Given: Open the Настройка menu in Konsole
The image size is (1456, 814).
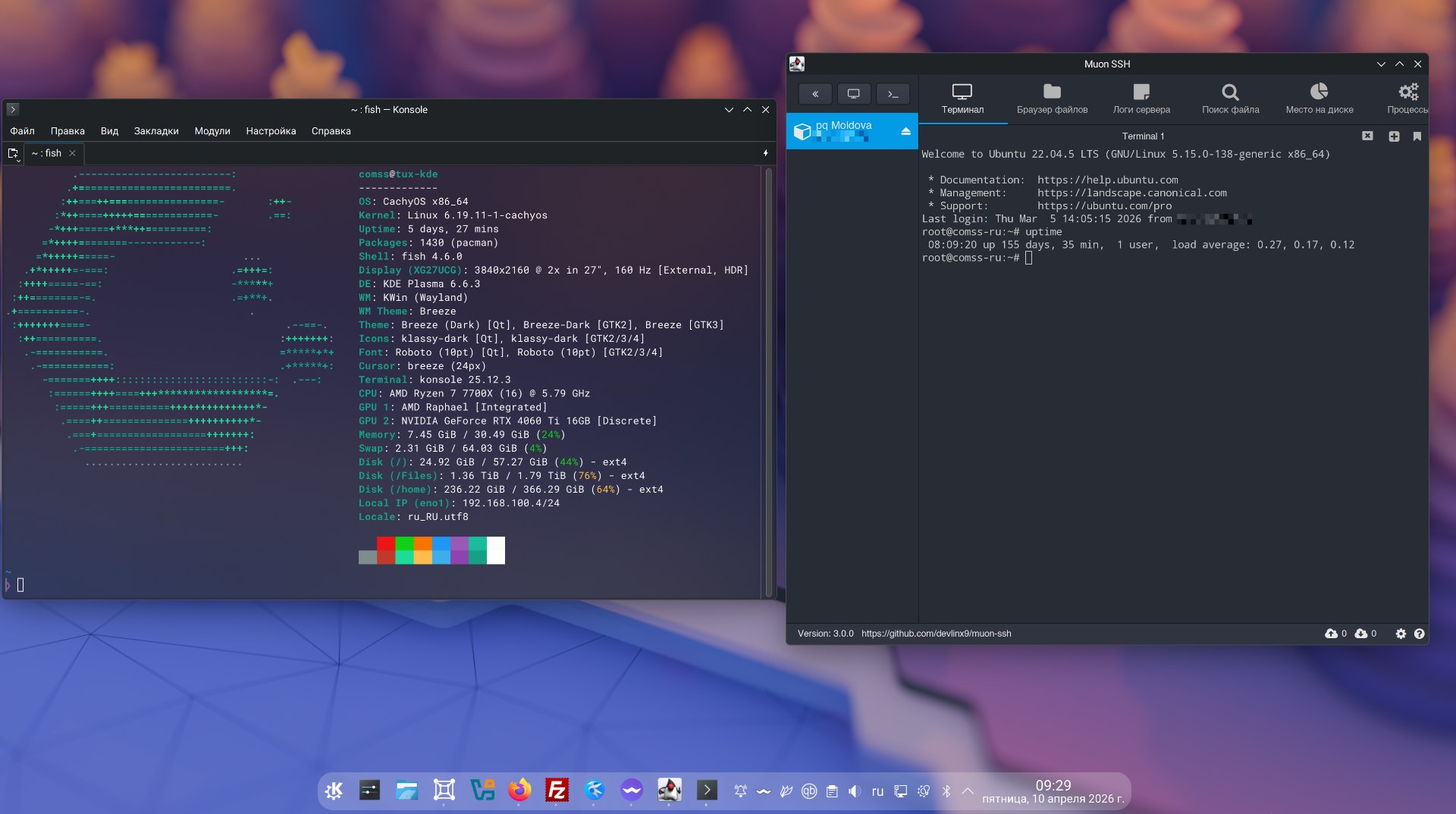Looking at the screenshot, I should [271, 131].
